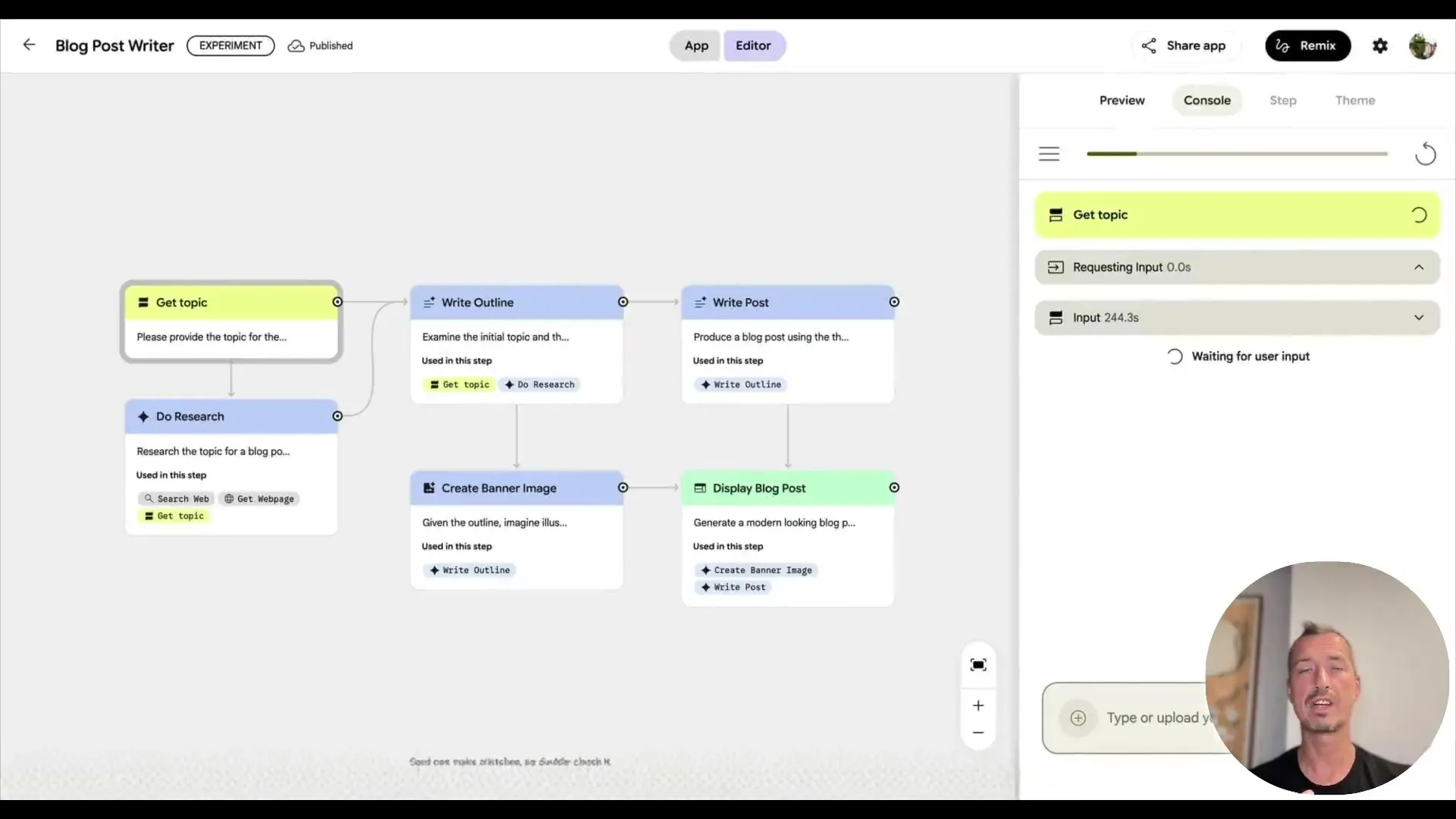Click the fit-to-view icon above the zoom controls
Screen dimensions: 1456x819
(x=978, y=664)
